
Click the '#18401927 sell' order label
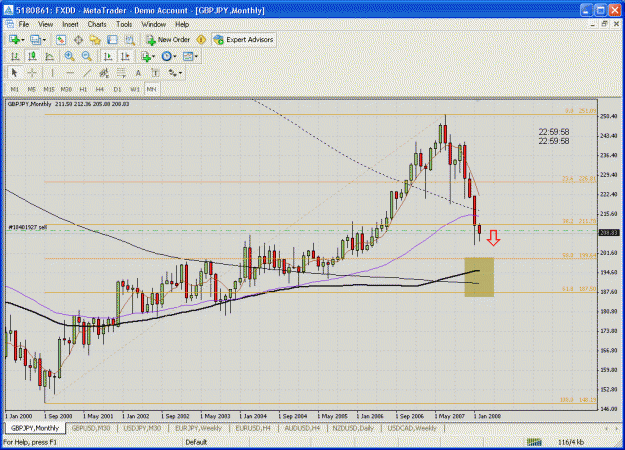[28, 227]
